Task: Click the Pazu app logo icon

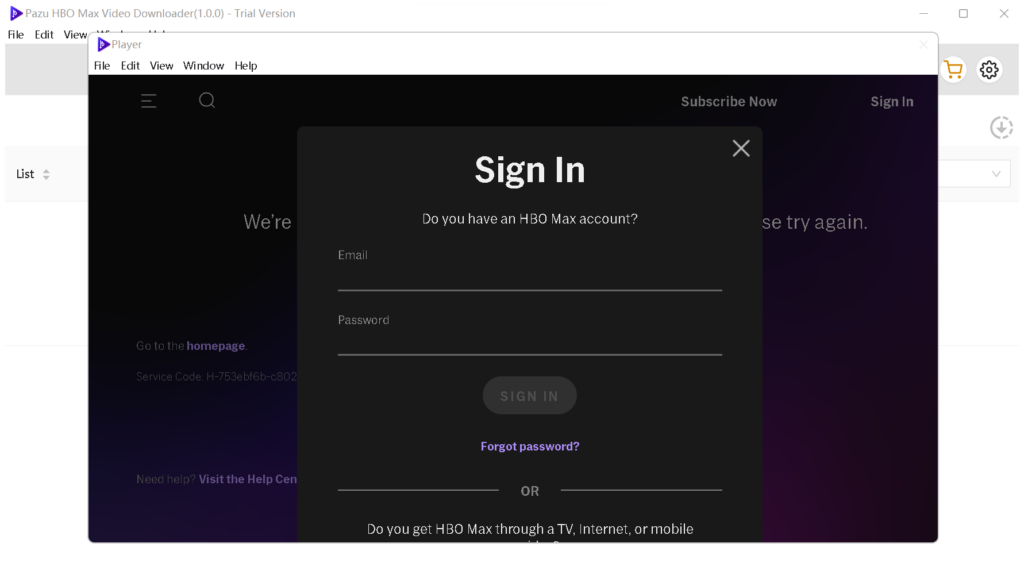Action: (x=16, y=13)
